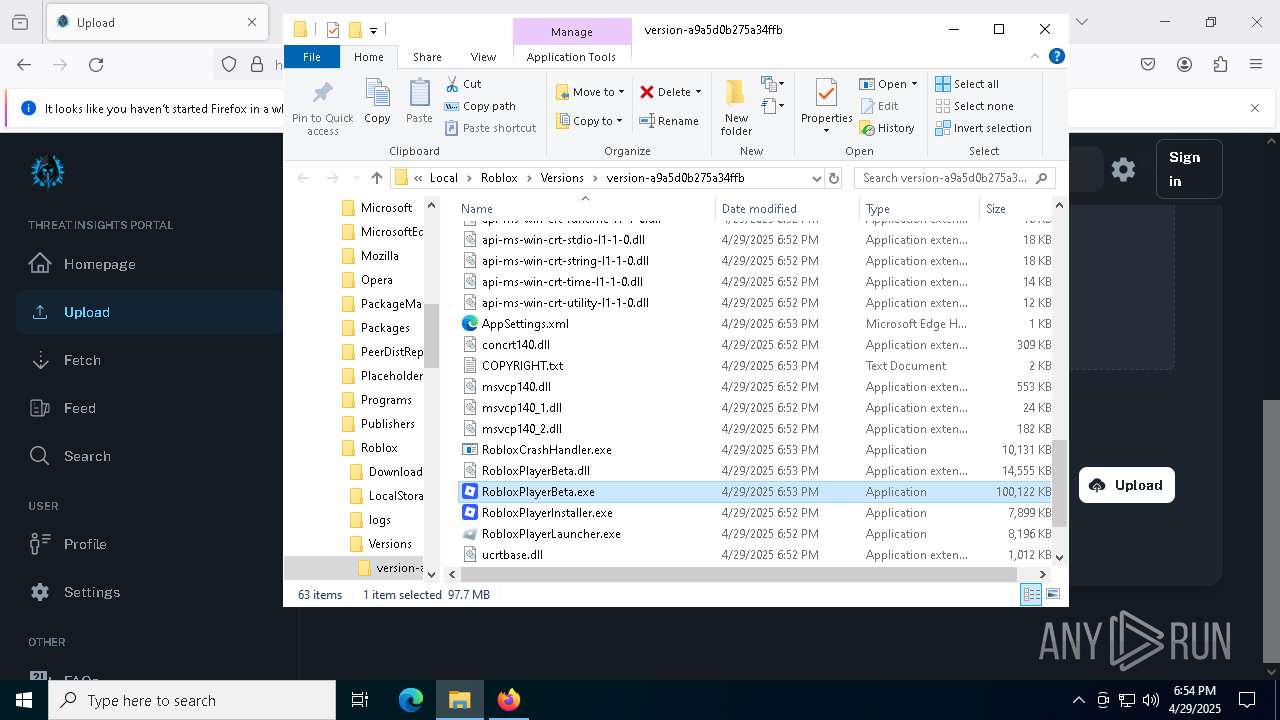Collapse the Explorer ribbon chevron
Screen dimensions: 1280x720
click(x=1035, y=57)
